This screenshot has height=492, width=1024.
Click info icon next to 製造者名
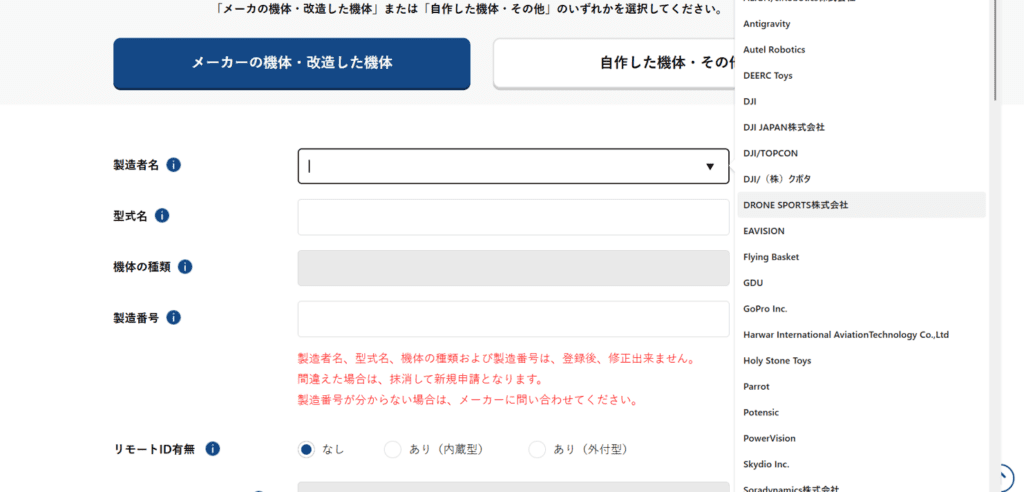(174, 165)
